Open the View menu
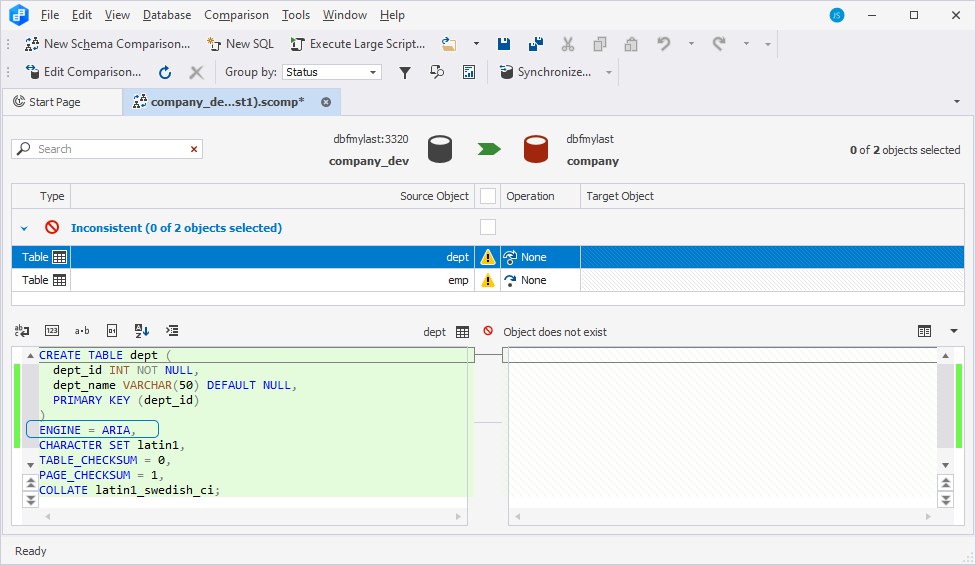Image resolution: width=976 pixels, height=565 pixels. (x=117, y=15)
